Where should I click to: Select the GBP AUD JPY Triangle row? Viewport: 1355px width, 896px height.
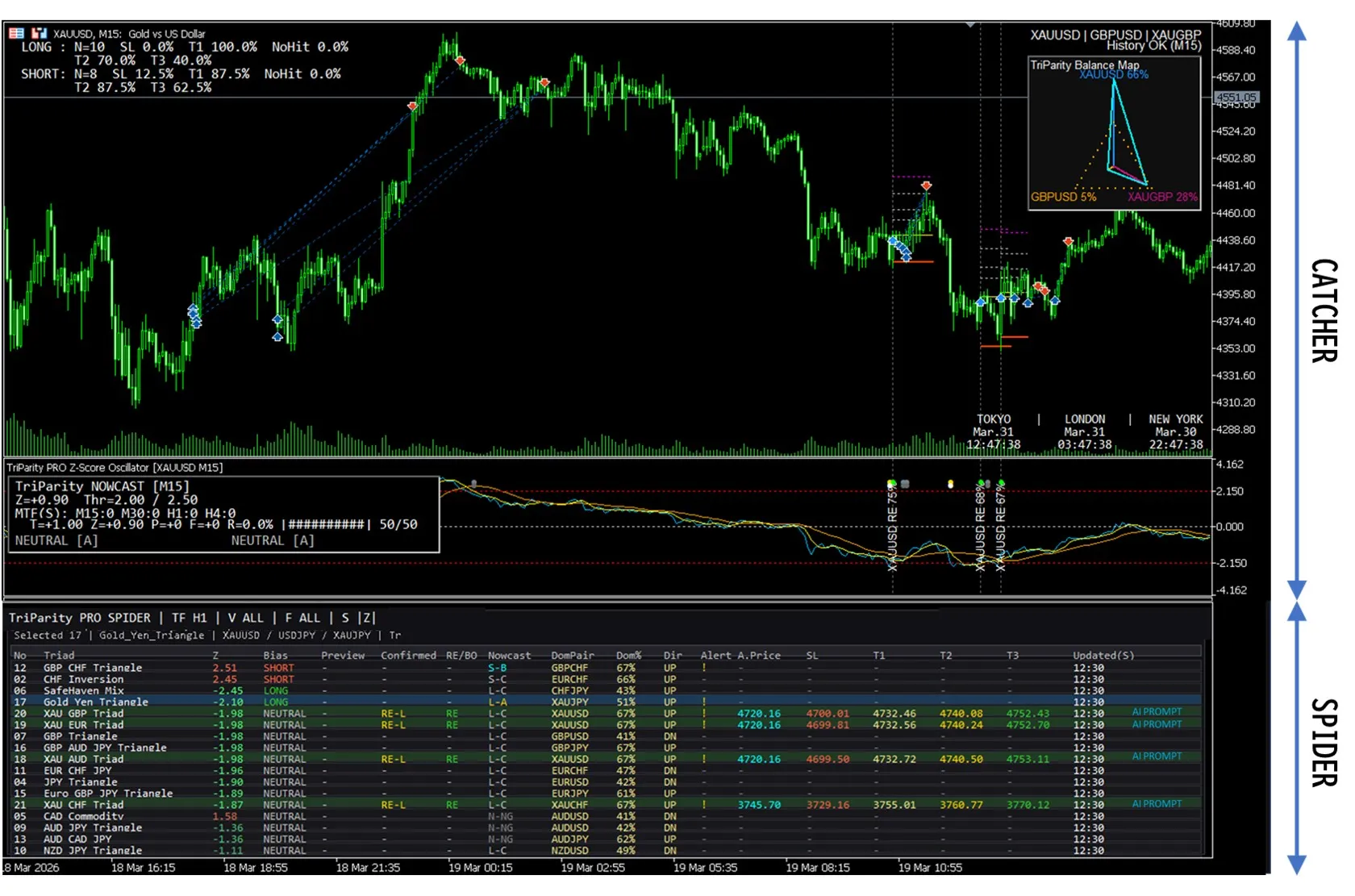pos(605,748)
